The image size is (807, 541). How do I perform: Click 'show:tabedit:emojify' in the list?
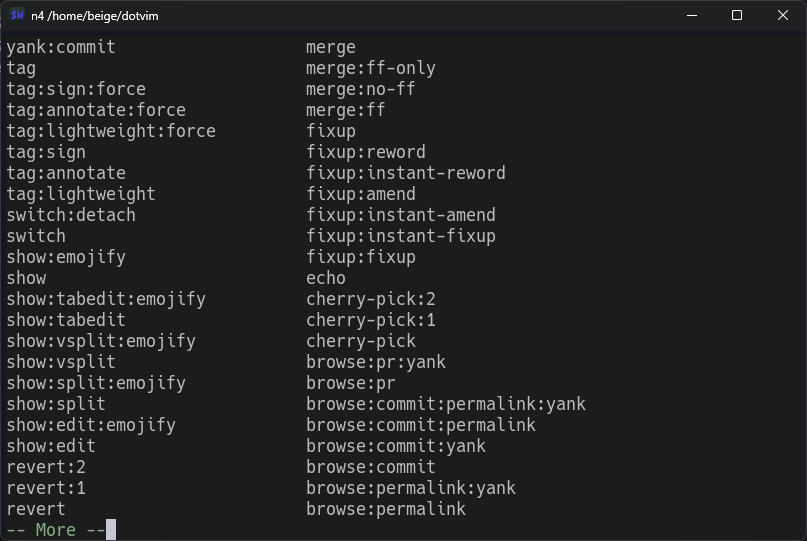pyautogui.click(x=106, y=299)
